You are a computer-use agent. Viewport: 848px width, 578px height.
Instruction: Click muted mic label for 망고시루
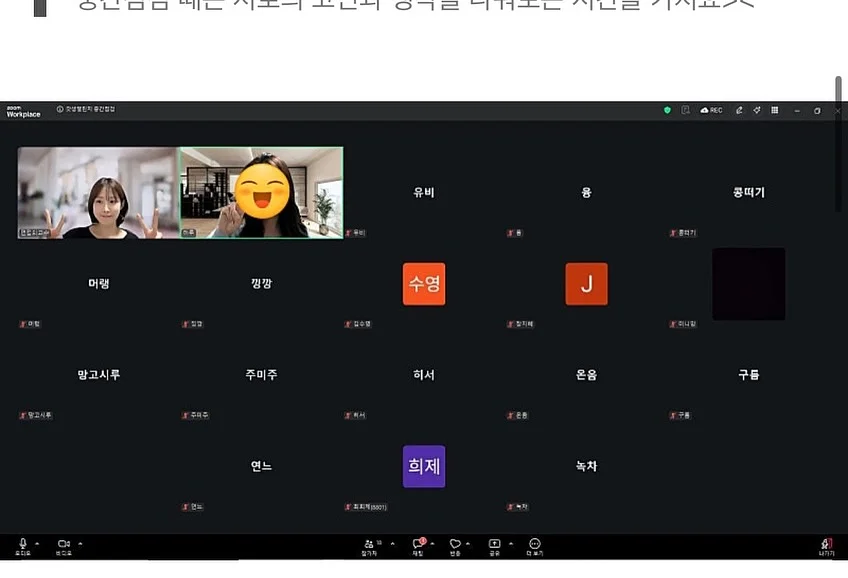[36, 415]
